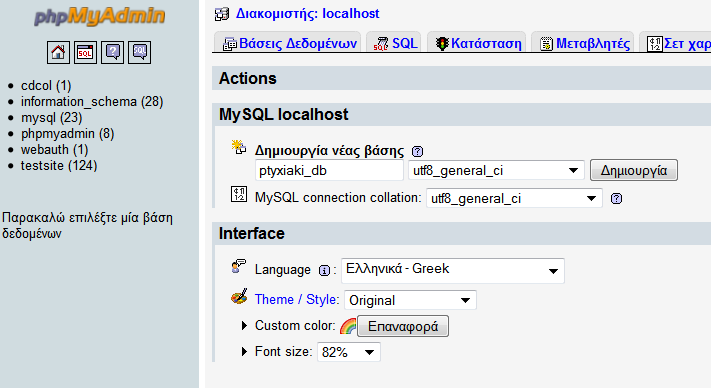Open the Language dropdown showing Ελληνικά - Greek
This screenshot has width=711, height=388.
(453, 271)
